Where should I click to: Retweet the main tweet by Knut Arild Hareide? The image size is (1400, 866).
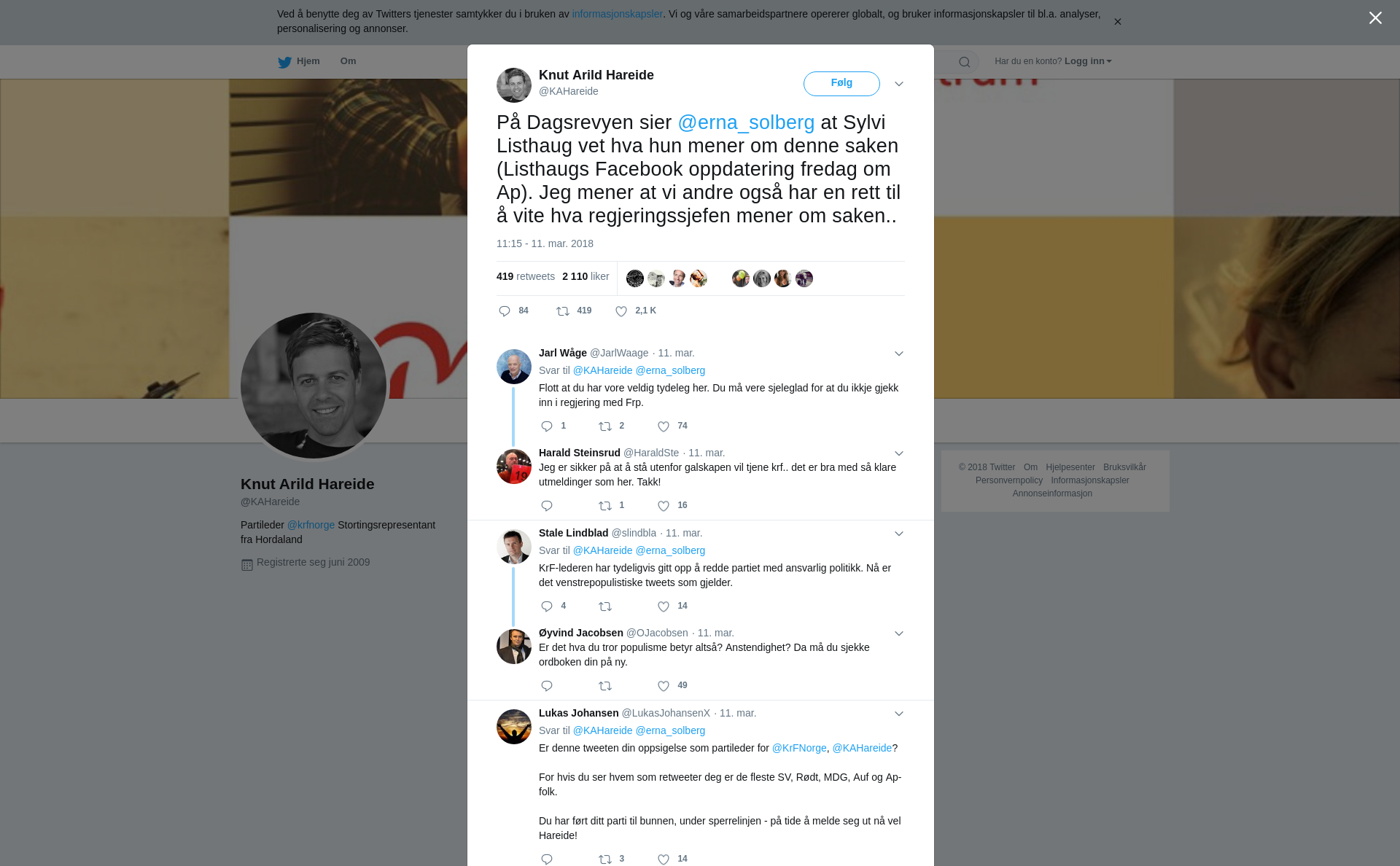[x=563, y=311]
